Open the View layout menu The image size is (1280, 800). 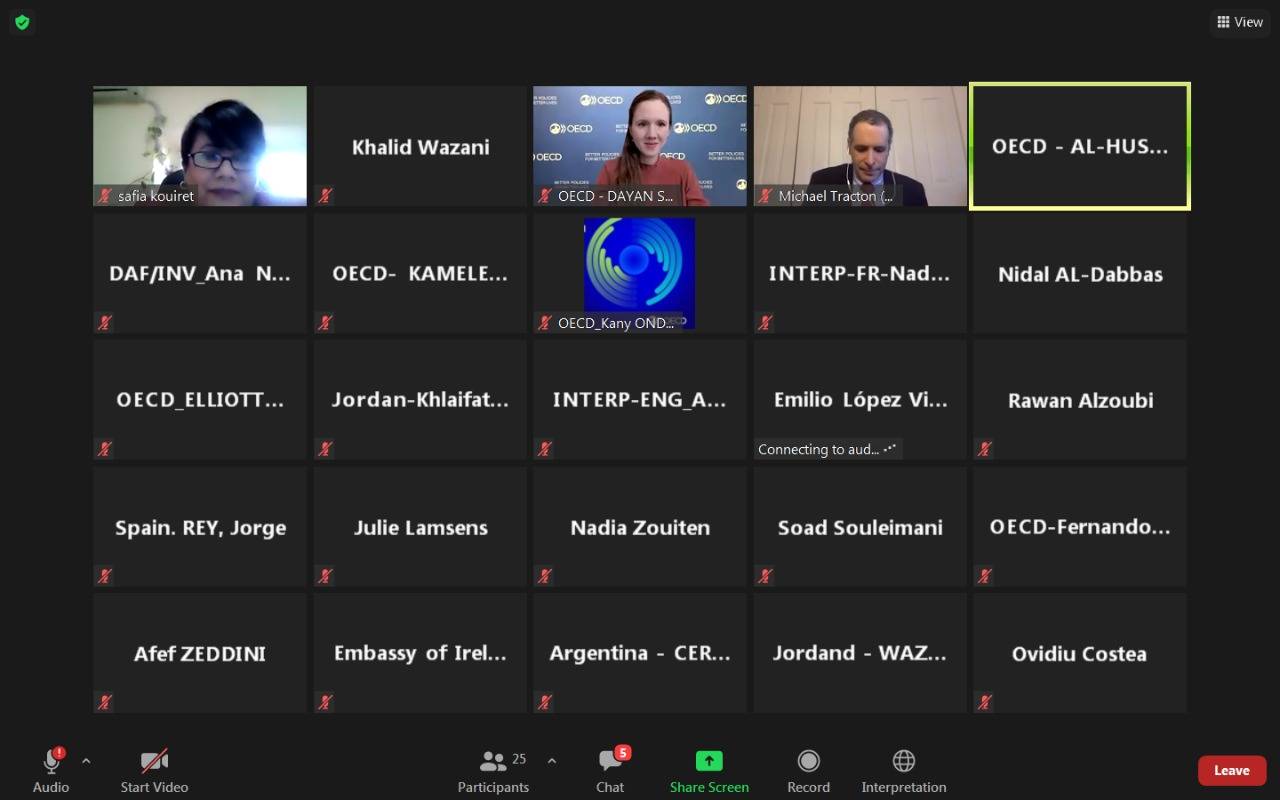pos(1239,22)
